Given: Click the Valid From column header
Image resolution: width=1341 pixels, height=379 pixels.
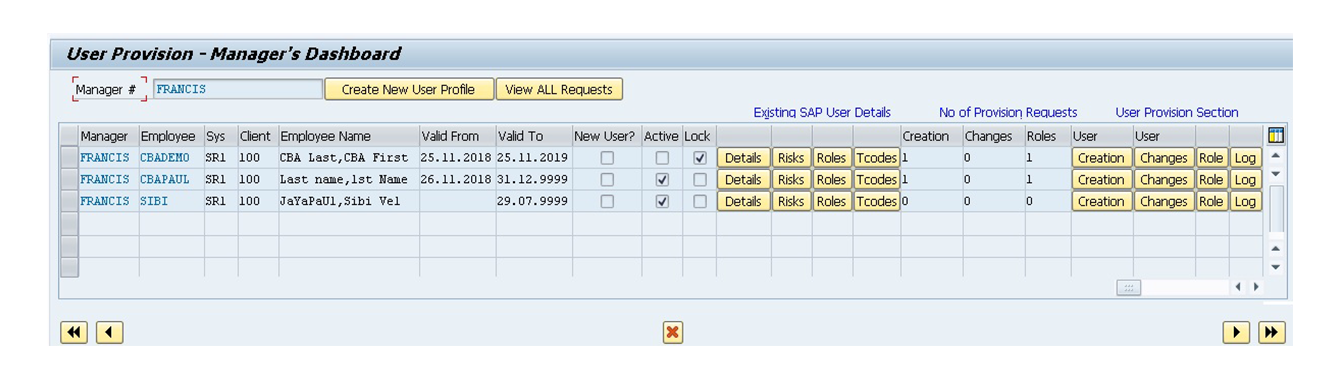Looking at the screenshot, I should point(457,136).
